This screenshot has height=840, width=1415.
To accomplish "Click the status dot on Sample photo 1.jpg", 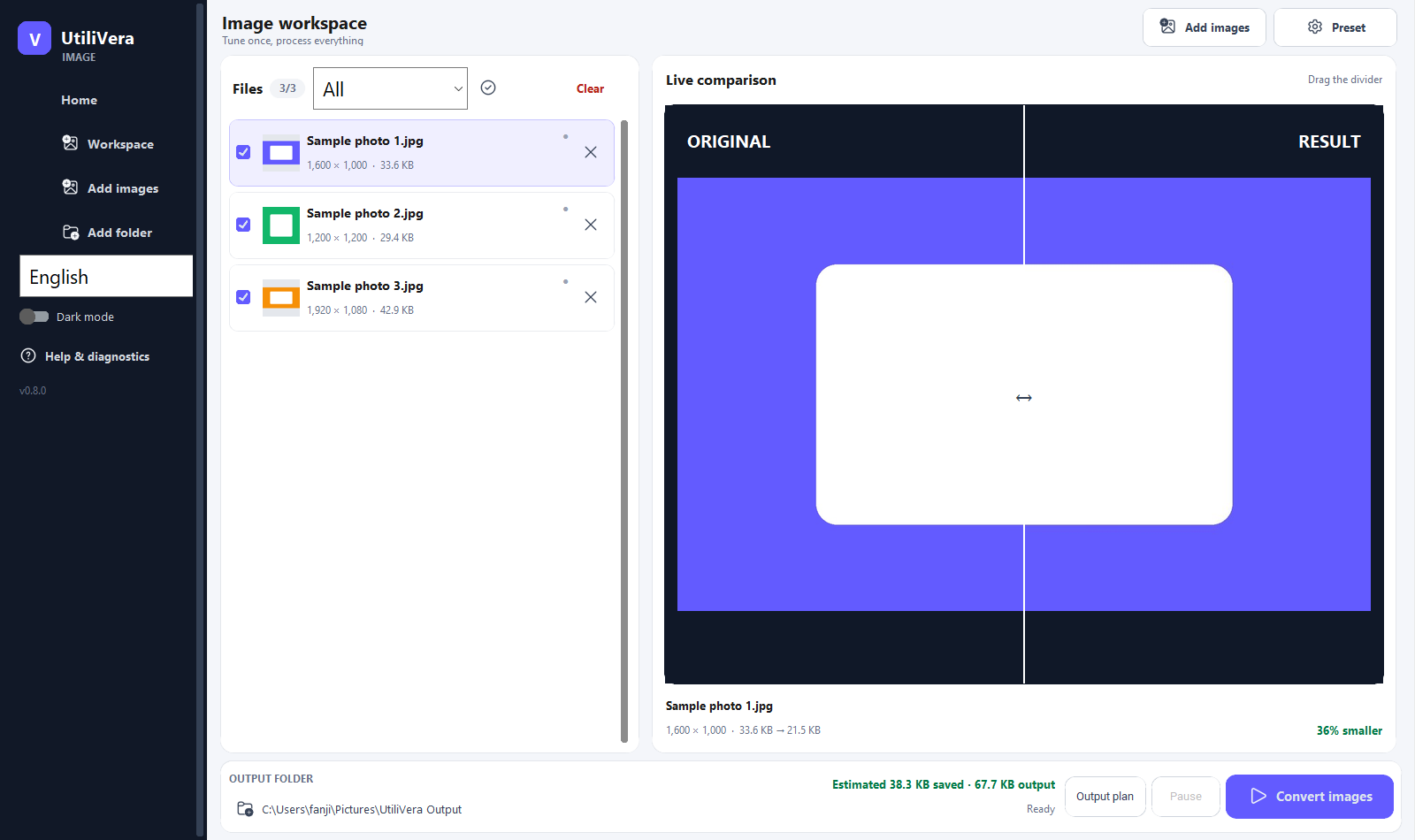I will coord(565,137).
